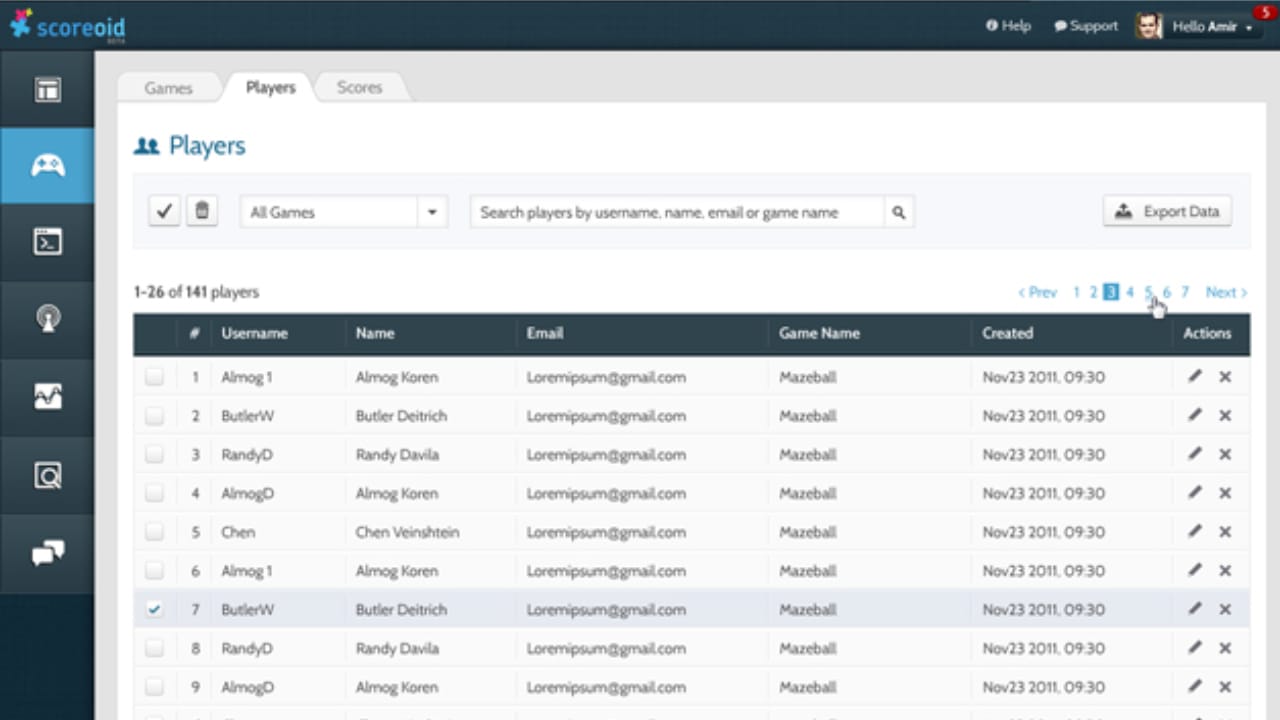Click the trash delete-selected icon
The height and width of the screenshot is (720, 1280).
point(202,211)
